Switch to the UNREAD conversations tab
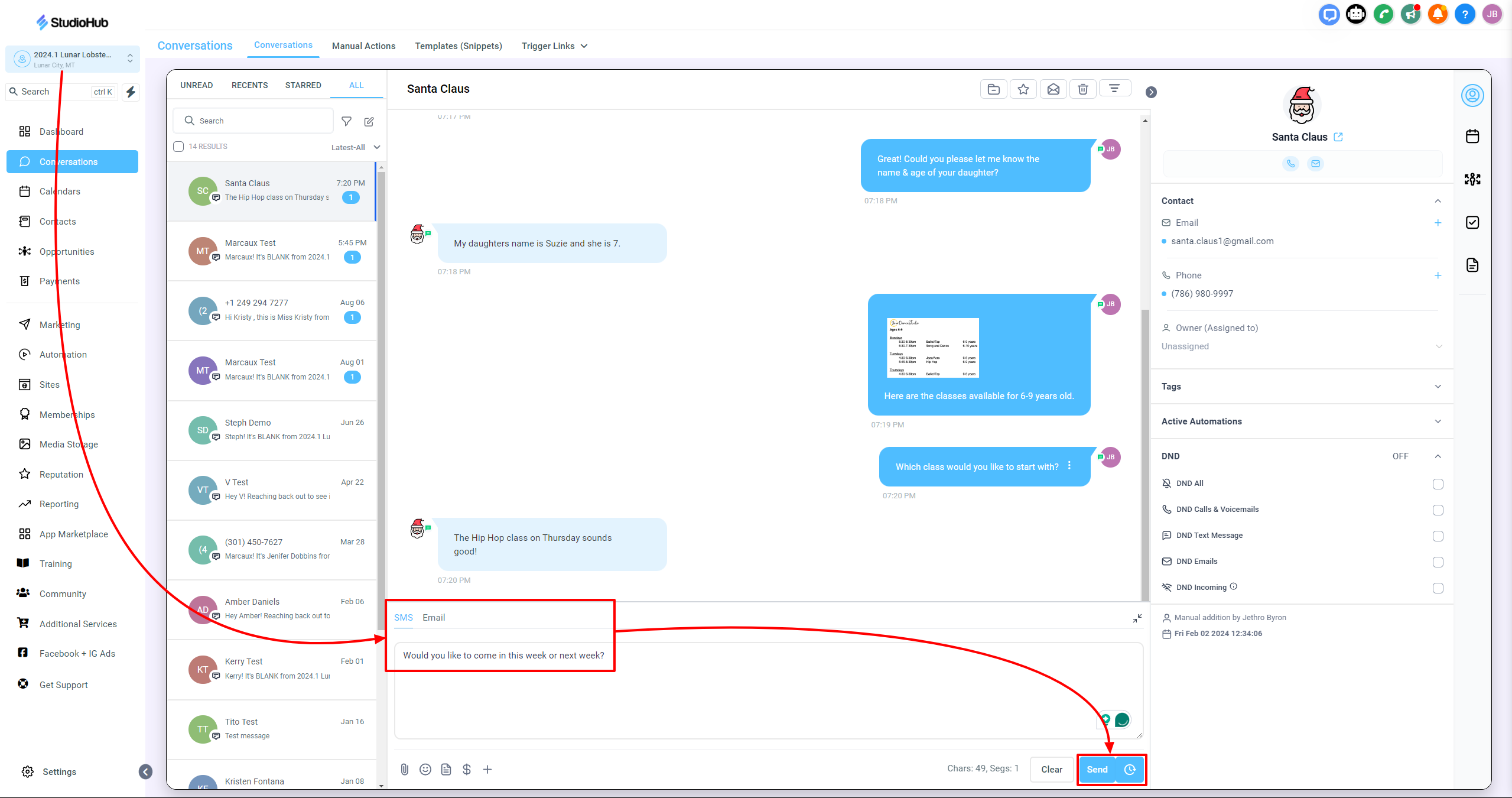 [196, 85]
